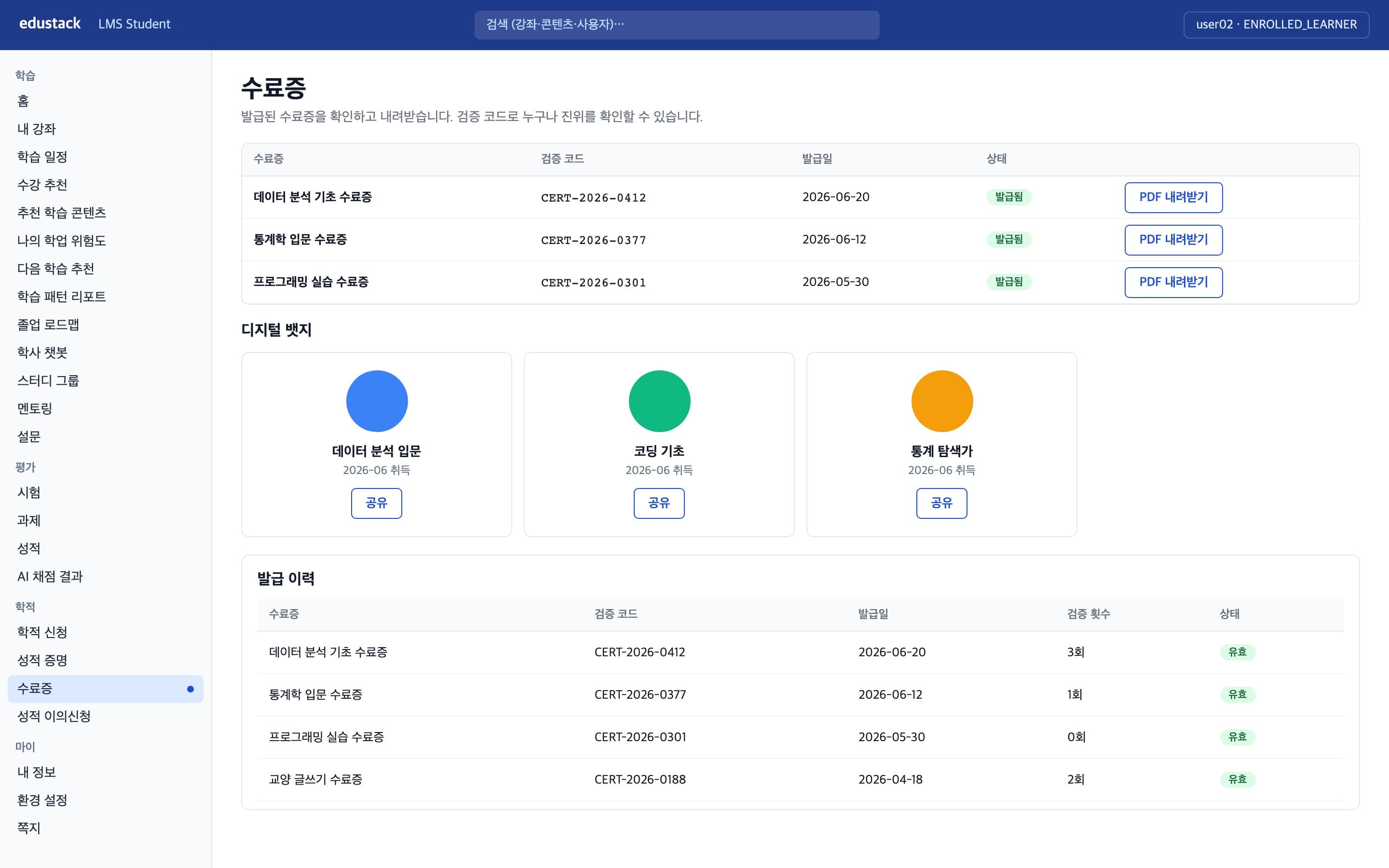
Task: Download PDF for 데이터 분석 기초 수료증
Action: [1173, 198]
